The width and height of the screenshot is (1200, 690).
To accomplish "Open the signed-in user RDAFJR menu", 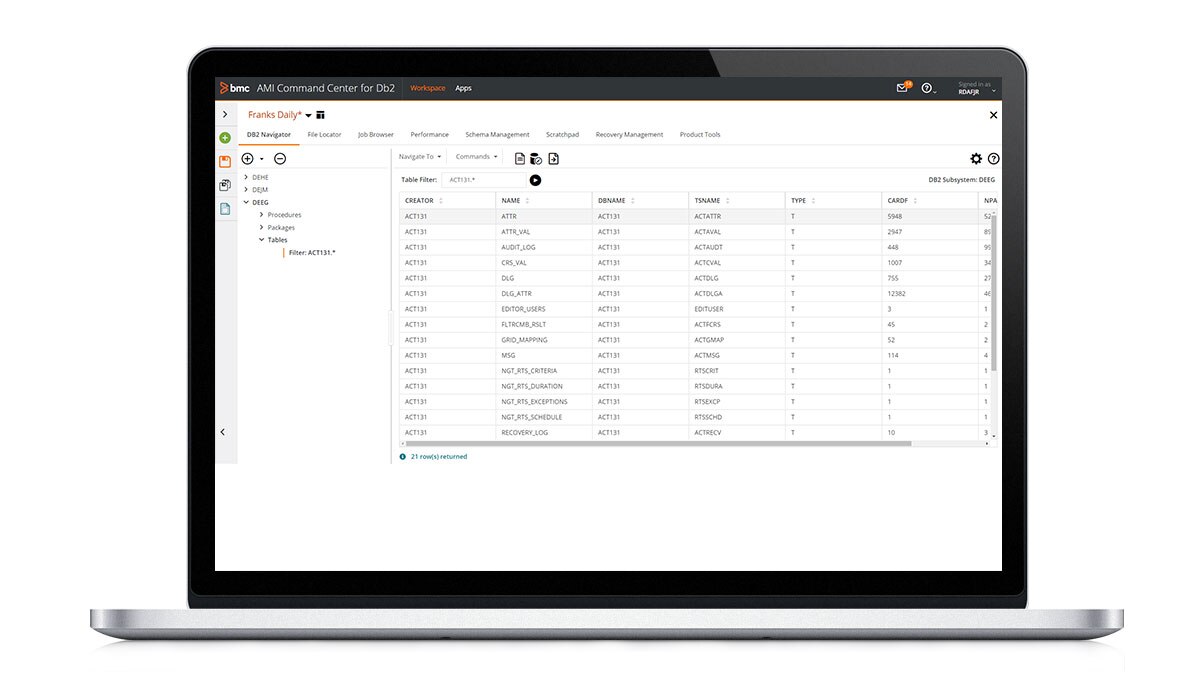I will (976, 88).
